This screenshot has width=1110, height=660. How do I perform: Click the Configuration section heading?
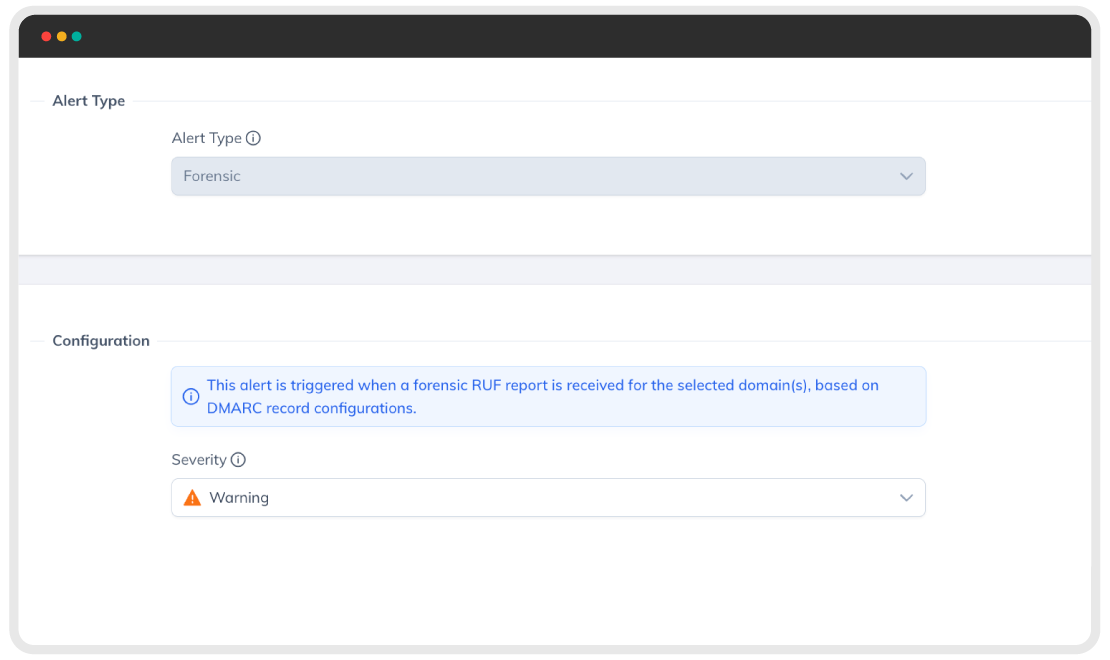[x=101, y=341]
